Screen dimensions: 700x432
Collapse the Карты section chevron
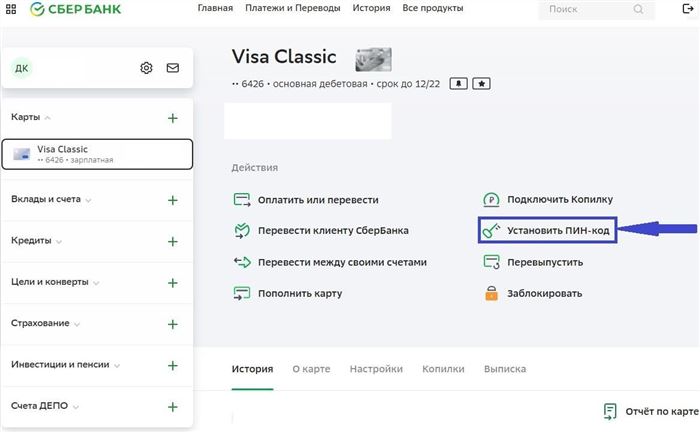tap(47, 118)
